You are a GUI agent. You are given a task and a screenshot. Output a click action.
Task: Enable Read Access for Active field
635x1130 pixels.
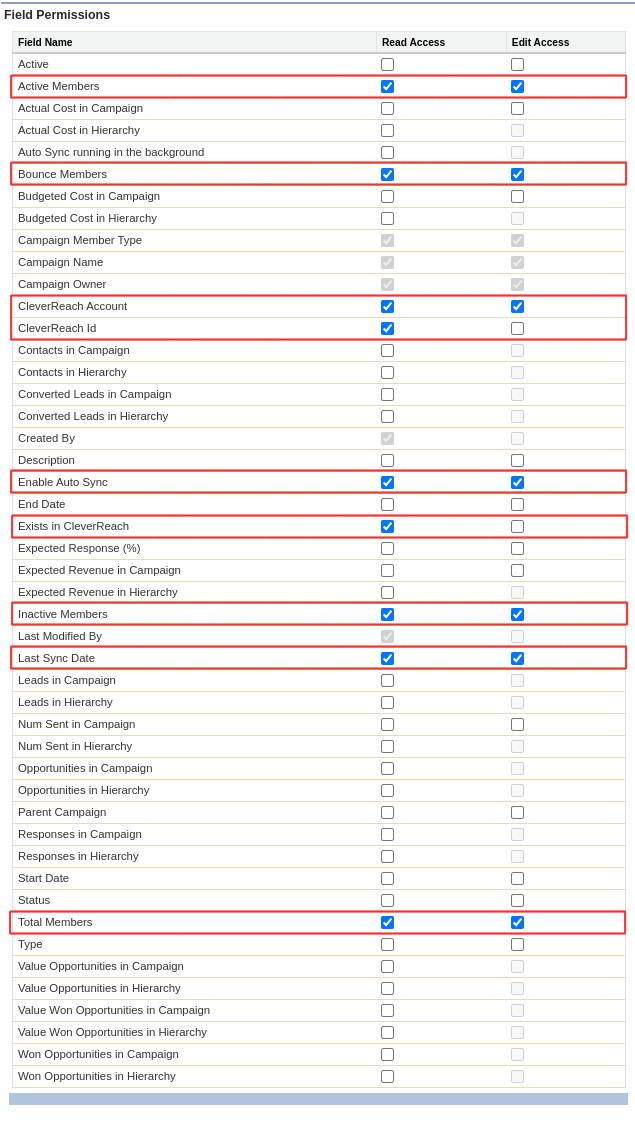point(387,65)
